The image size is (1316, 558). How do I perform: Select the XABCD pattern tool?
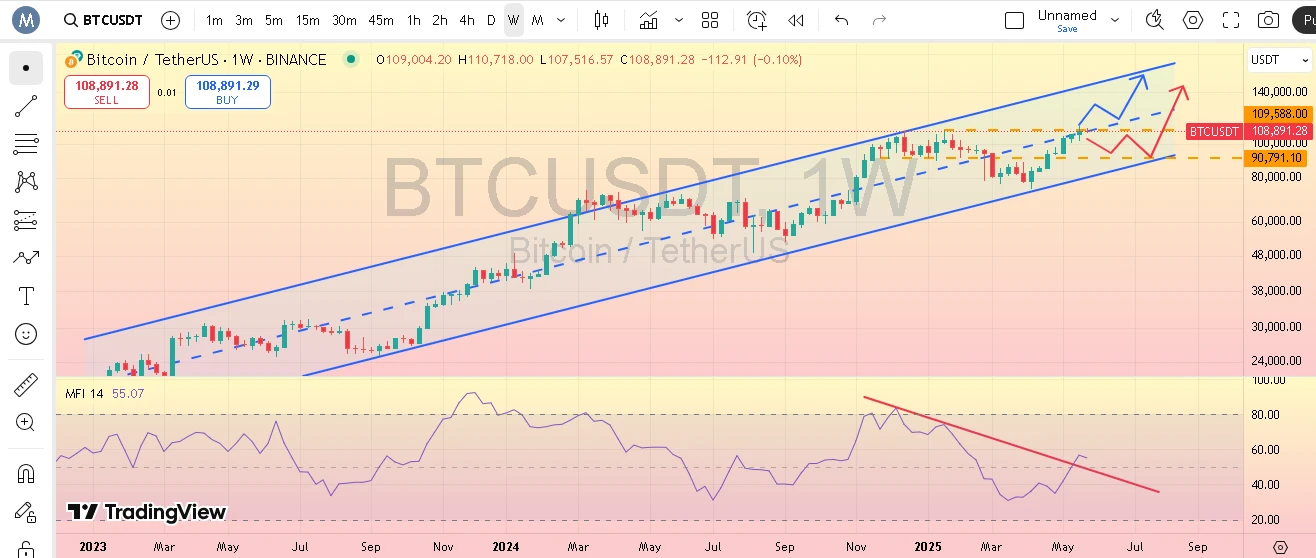[26, 182]
